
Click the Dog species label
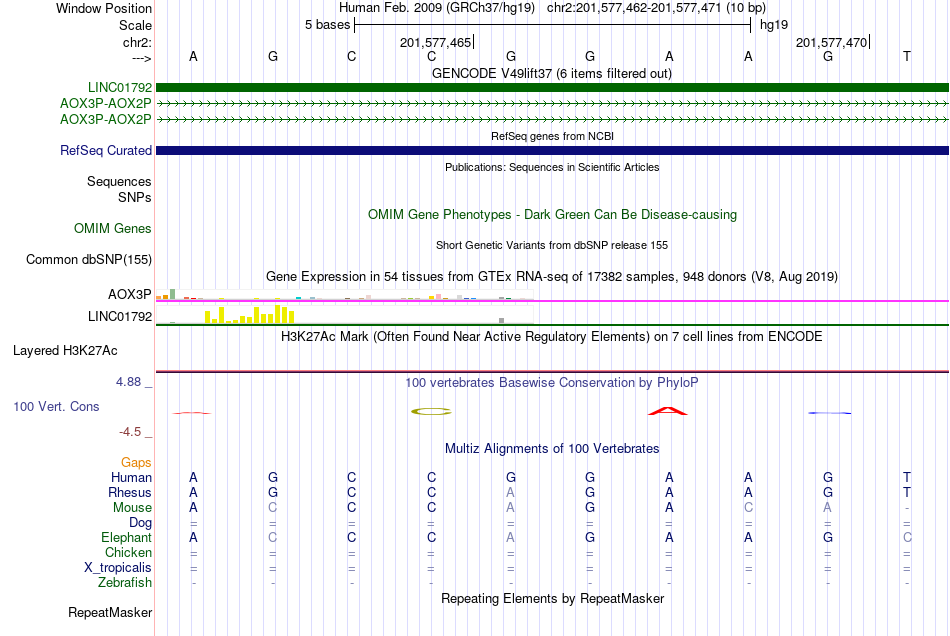tap(140, 523)
